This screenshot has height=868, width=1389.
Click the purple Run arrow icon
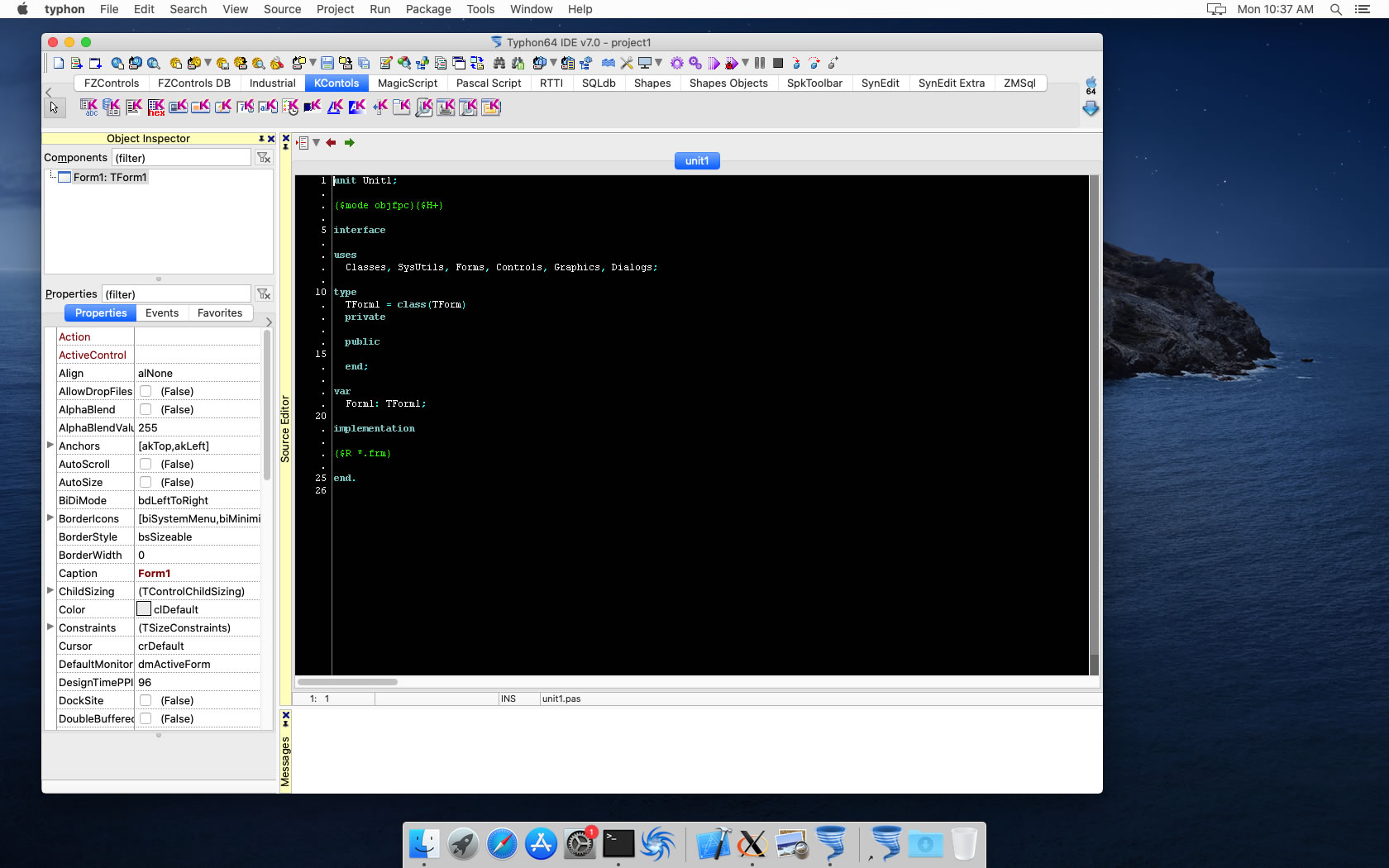(x=714, y=63)
